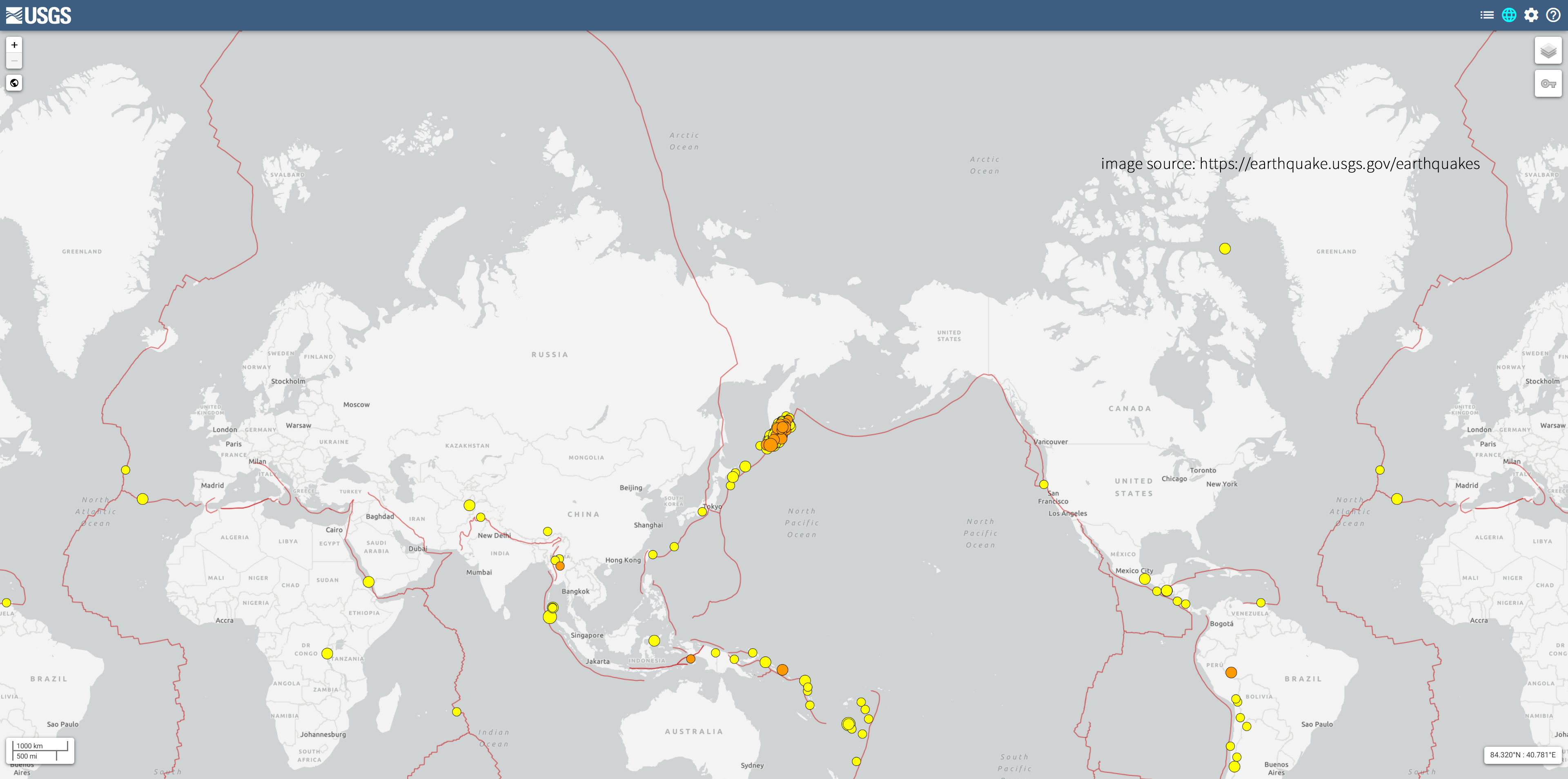Click the yellow earthquake marker near Tokyo
Image resolution: width=1568 pixels, height=779 pixels.
pos(702,511)
